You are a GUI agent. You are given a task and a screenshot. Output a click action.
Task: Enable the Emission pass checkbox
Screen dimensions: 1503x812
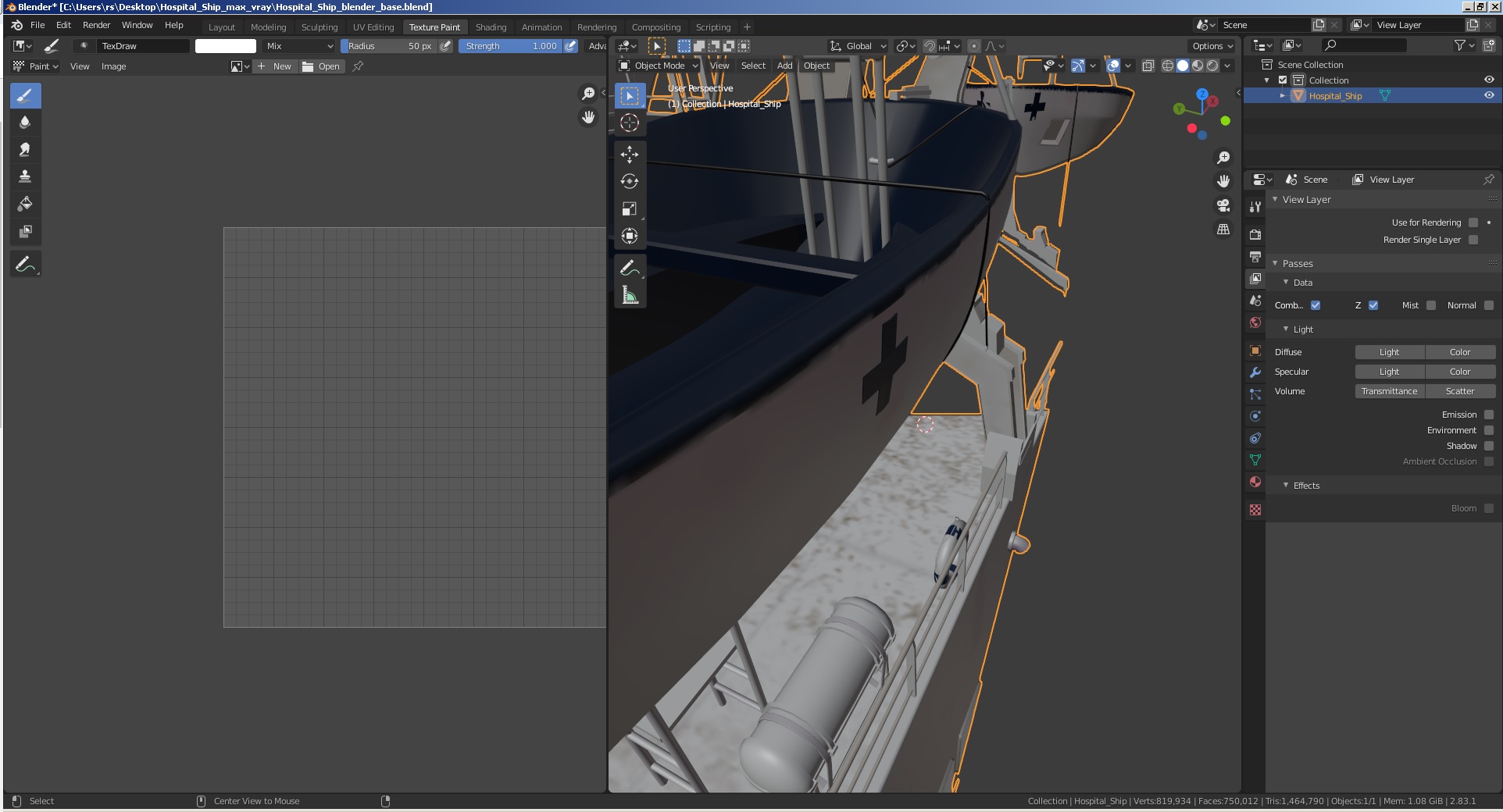click(1489, 415)
